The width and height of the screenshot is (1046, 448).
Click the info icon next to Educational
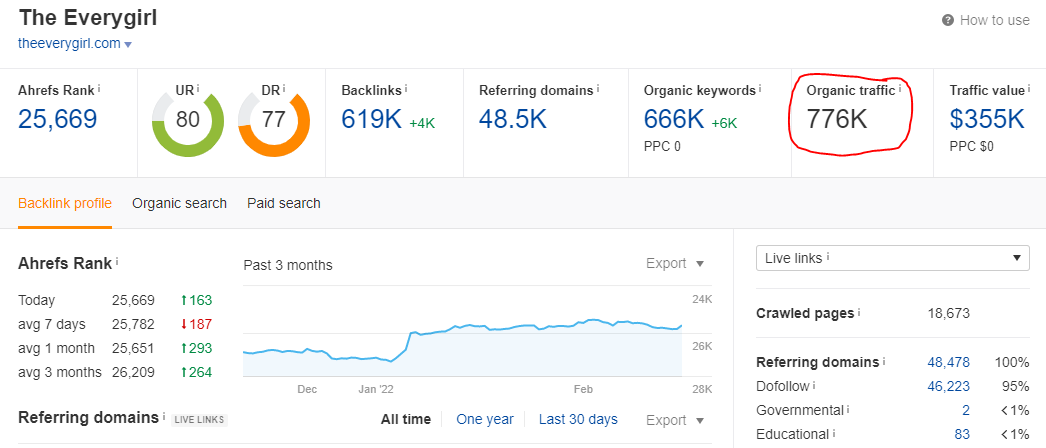[833, 434]
